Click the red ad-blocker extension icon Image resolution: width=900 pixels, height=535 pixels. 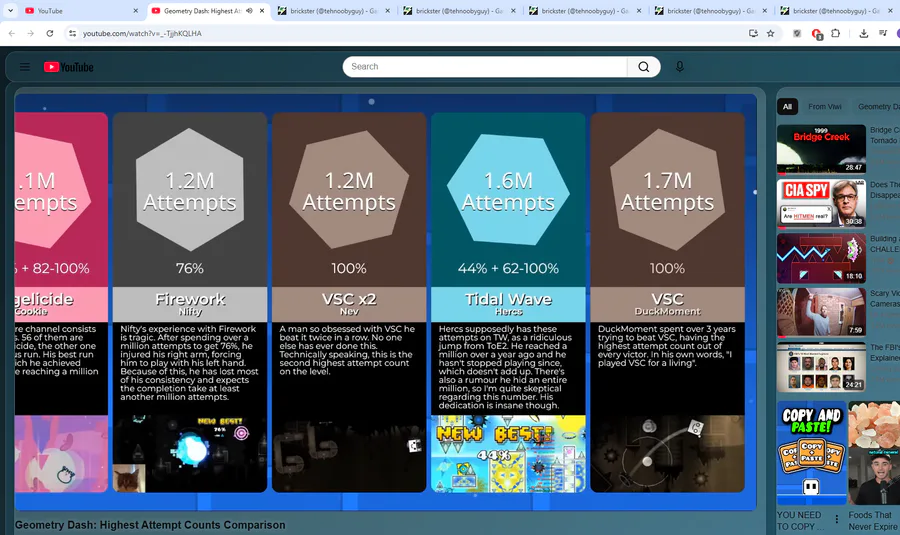click(817, 34)
